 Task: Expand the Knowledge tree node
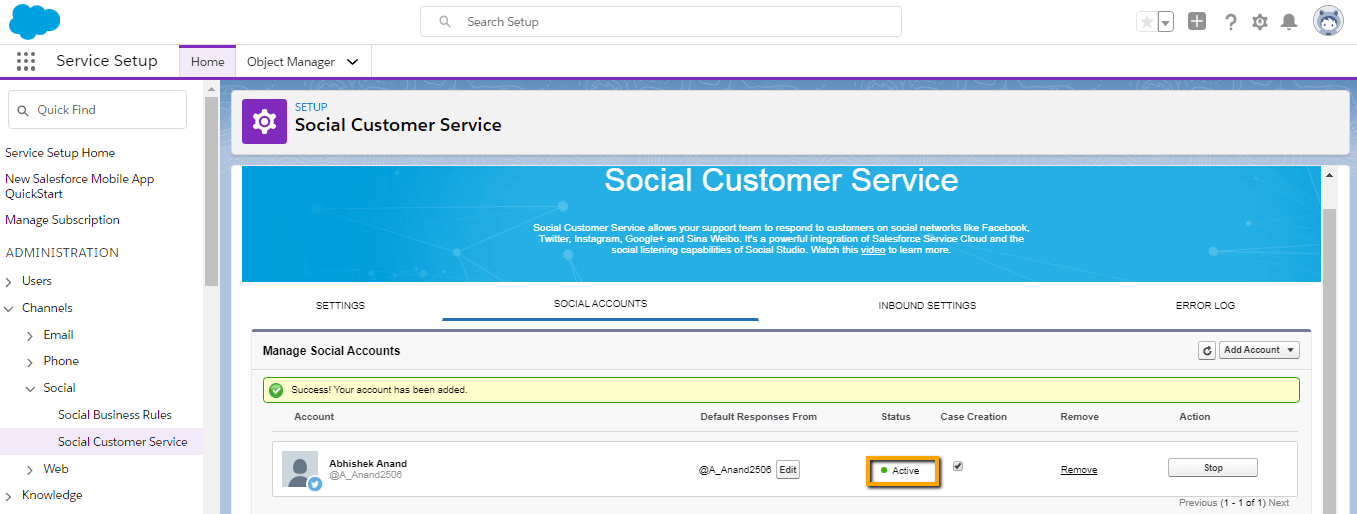[x=9, y=496]
